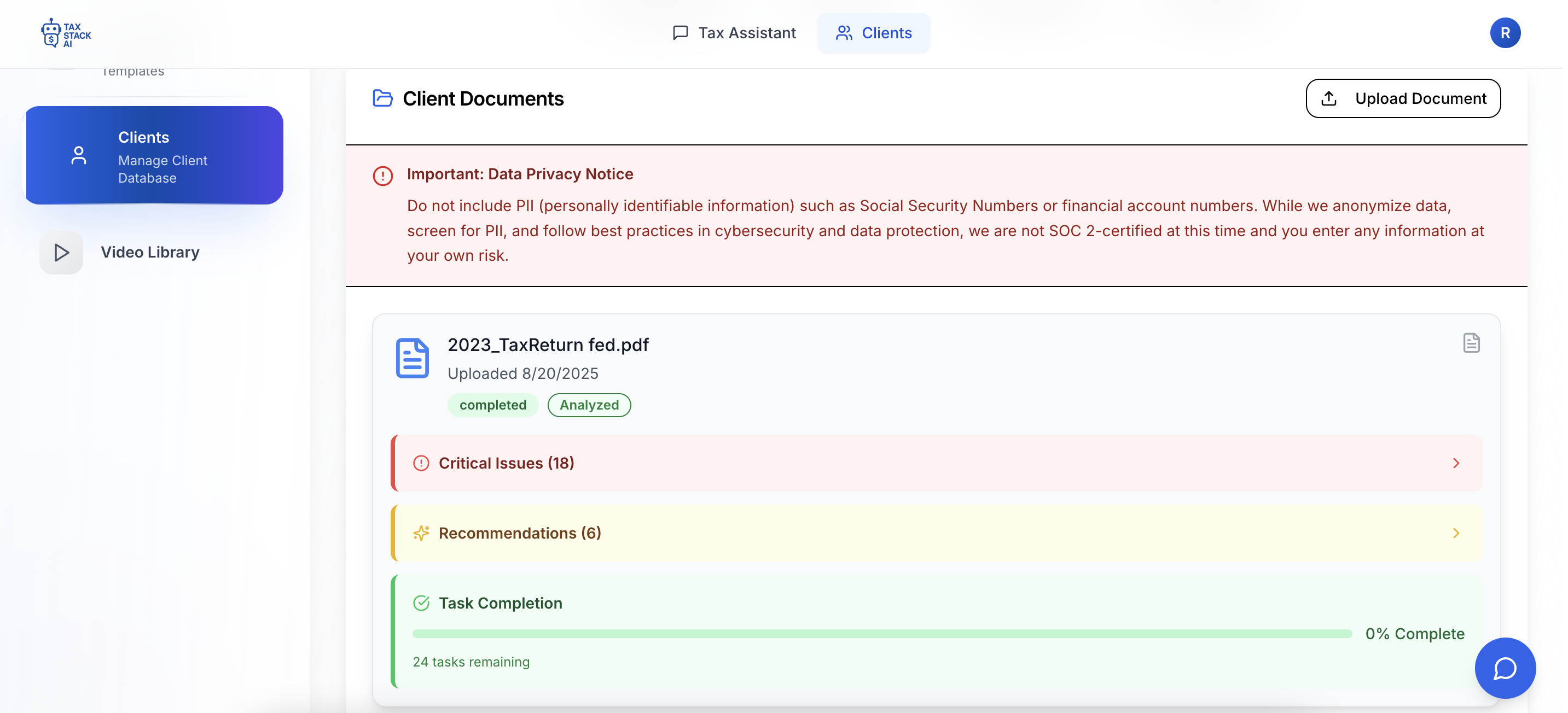Click the privacy notice alert icon
Viewport: 1568px width, 713px height.
(382, 176)
